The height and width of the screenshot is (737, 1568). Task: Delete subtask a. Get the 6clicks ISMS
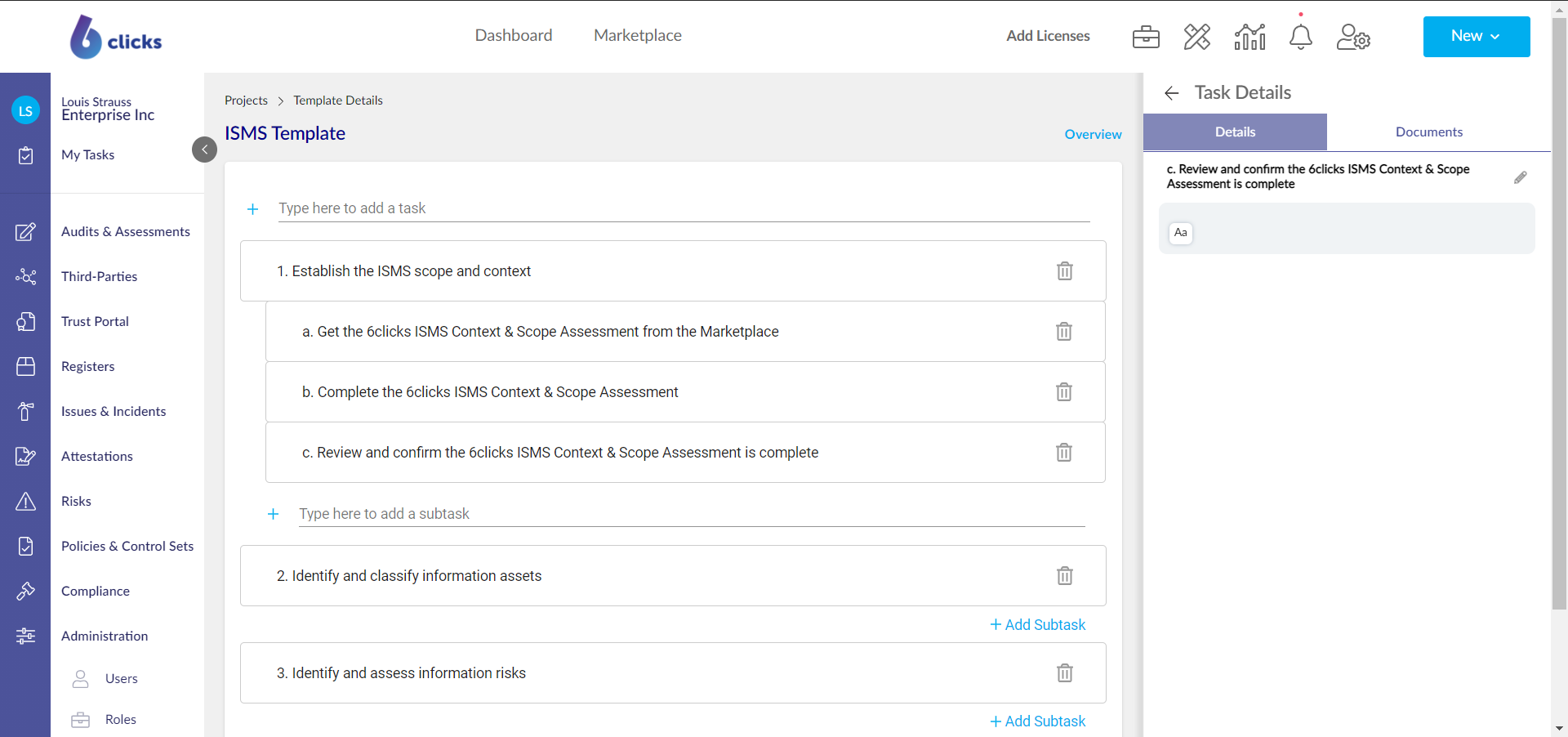click(1064, 332)
